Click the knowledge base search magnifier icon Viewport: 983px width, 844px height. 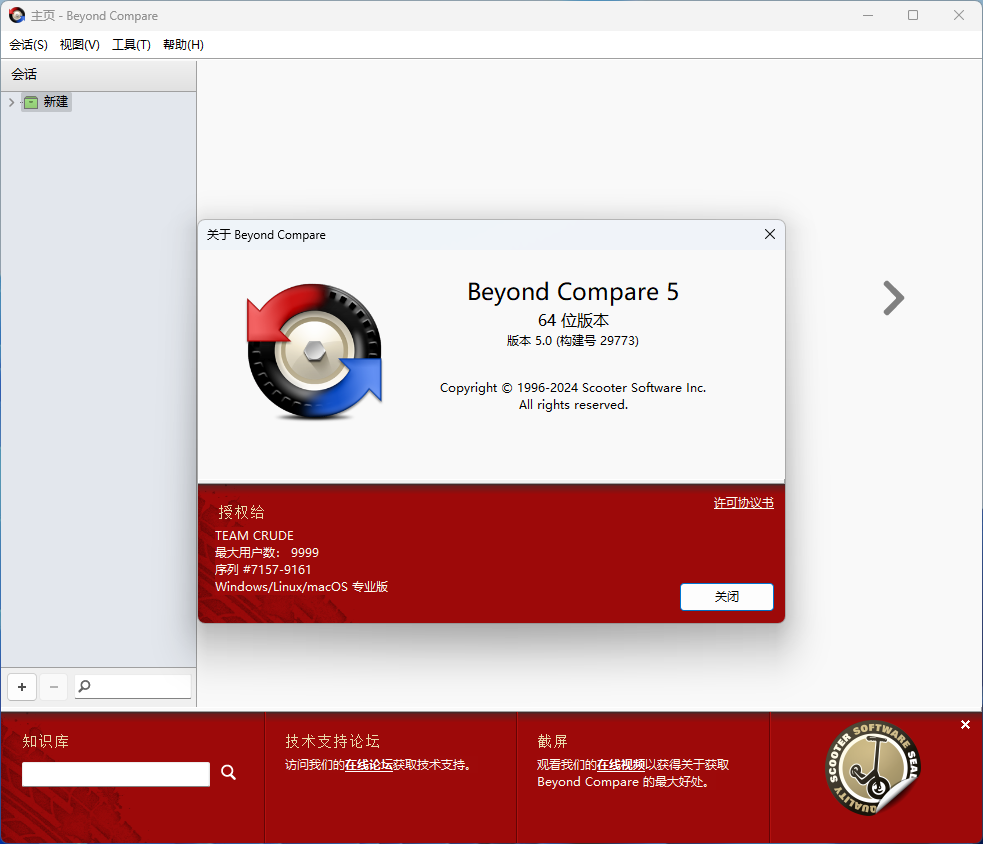(228, 773)
